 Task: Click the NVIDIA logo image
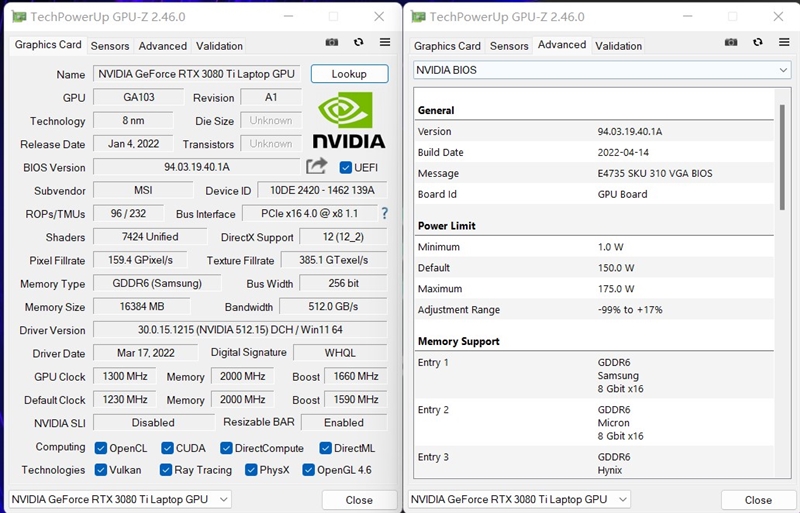(349, 120)
